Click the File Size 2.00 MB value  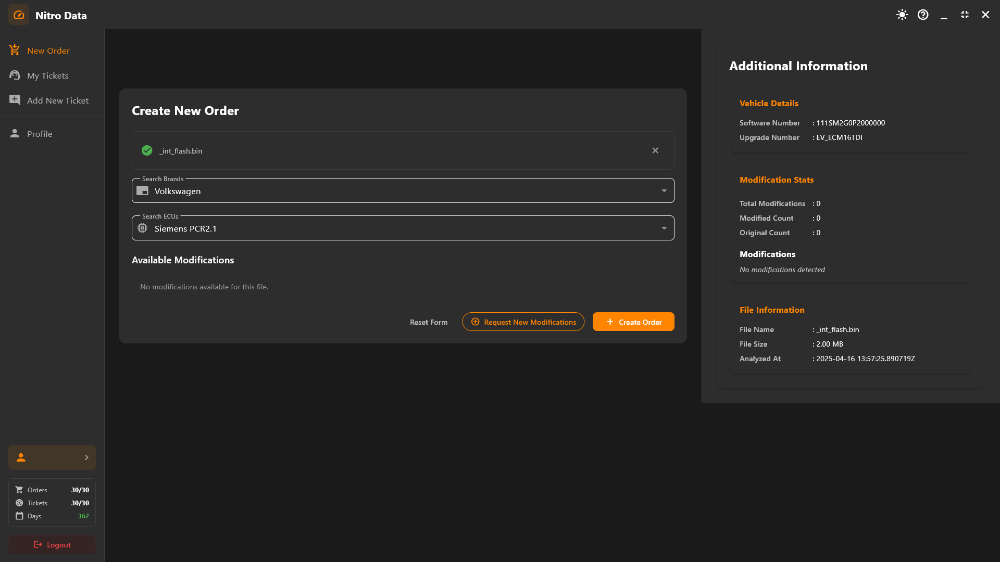pyautogui.click(x=829, y=344)
